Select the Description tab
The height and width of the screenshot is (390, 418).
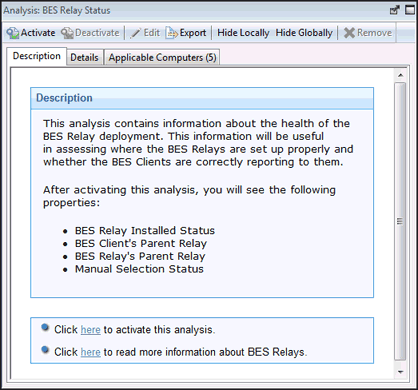click(x=37, y=56)
